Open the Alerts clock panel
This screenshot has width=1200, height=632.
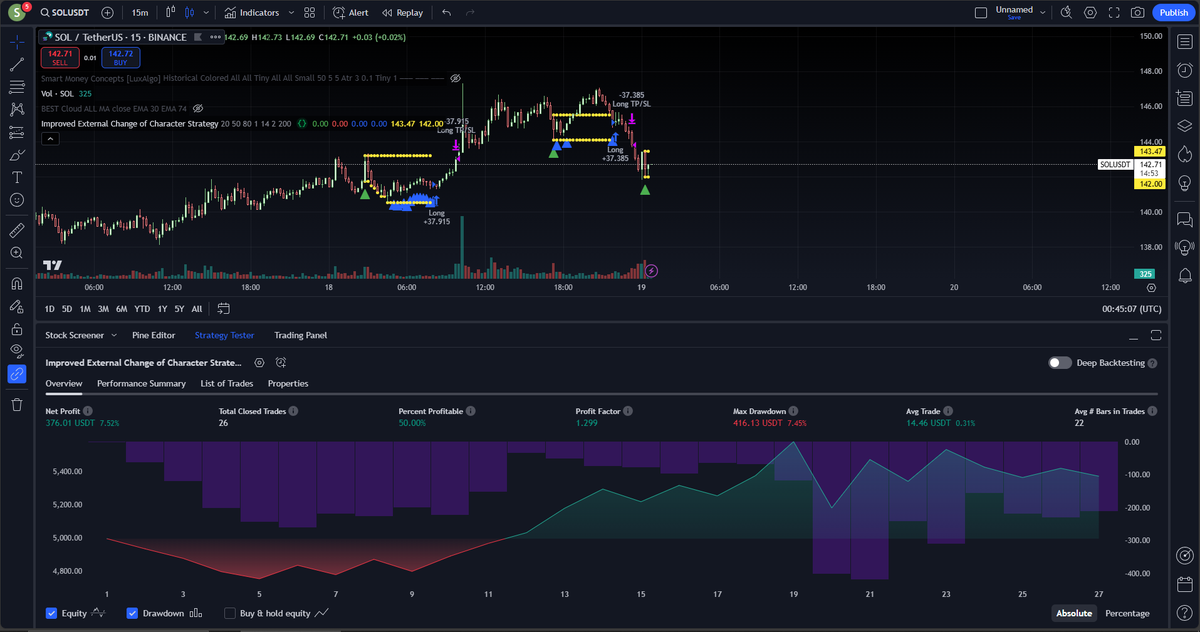(1185, 70)
